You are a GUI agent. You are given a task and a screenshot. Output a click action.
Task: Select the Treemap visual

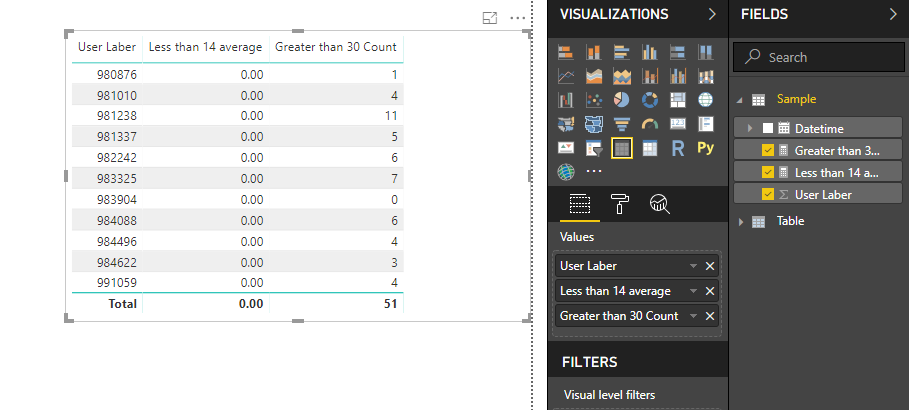pos(678,100)
